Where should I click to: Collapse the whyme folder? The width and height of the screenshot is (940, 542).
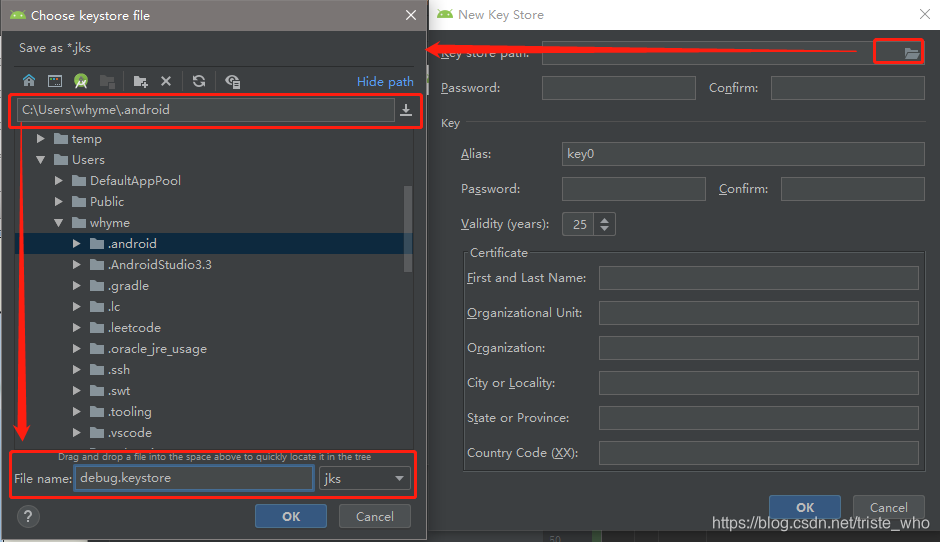(59, 222)
